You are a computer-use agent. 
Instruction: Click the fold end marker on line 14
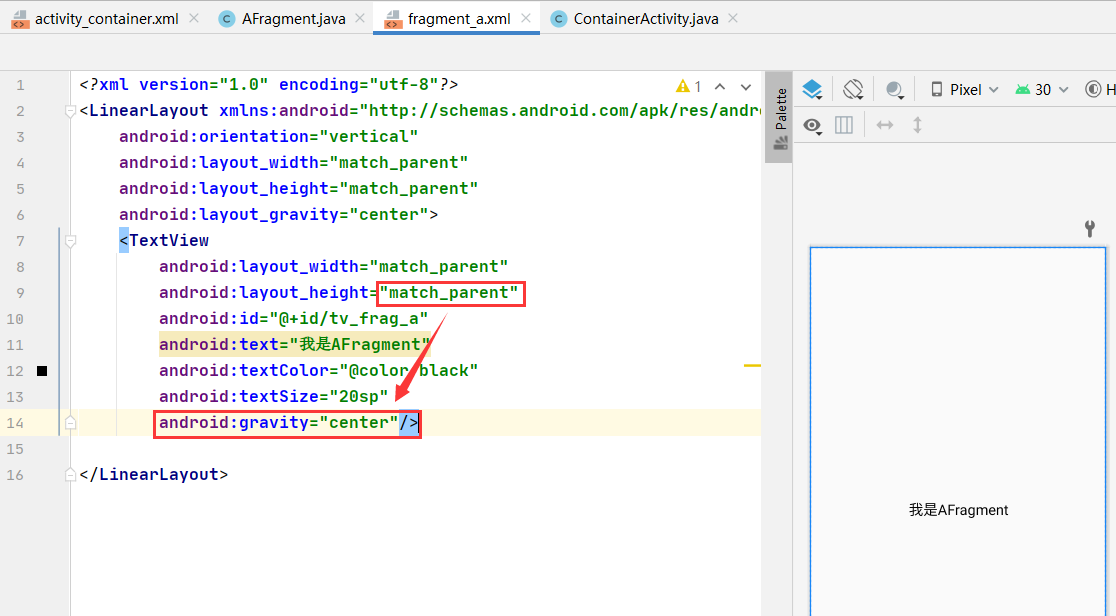click(x=70, y=423)
